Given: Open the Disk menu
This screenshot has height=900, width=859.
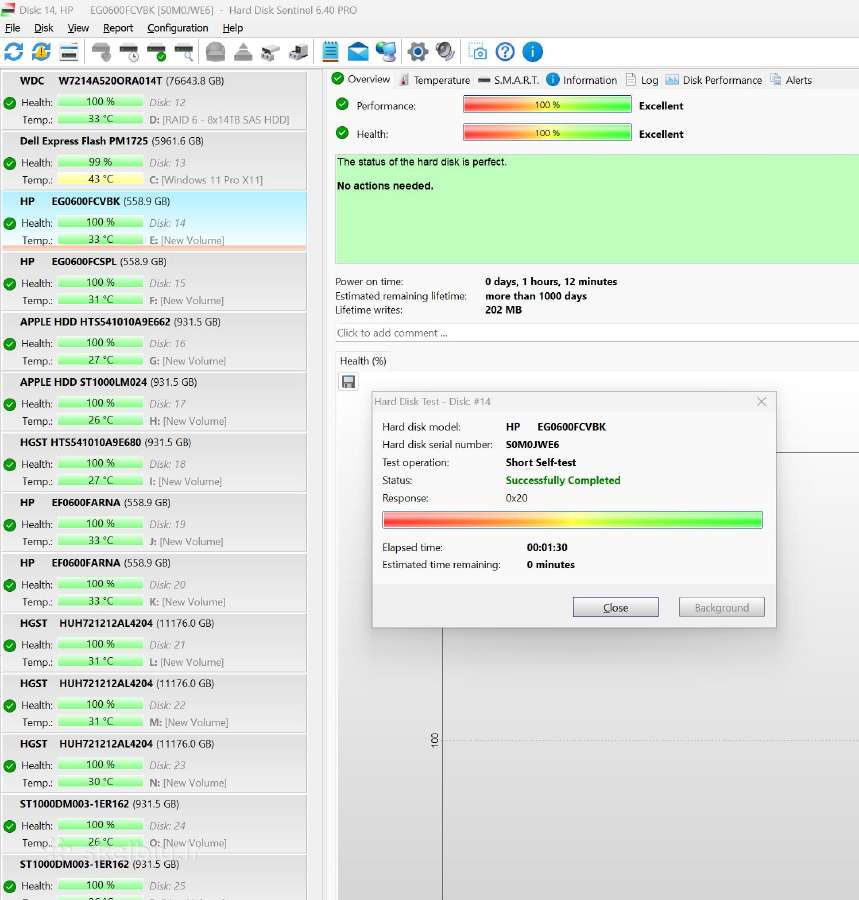Looking at the screenshot, I should [x=44, y=28].
